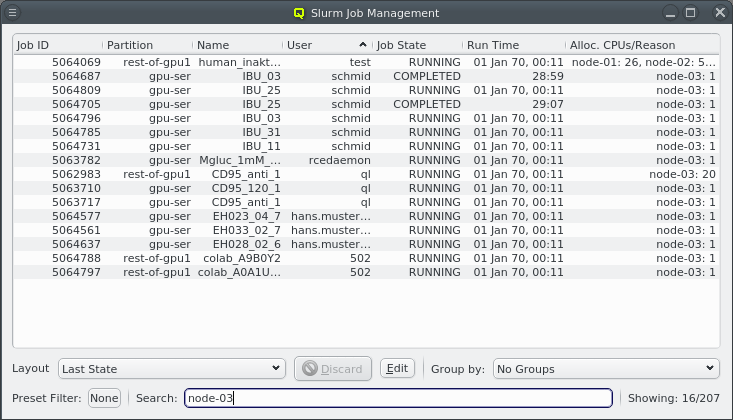The width and height of the screenshot is (733, 420).
Task: Click the run time value 28:59
Action: 547,76
